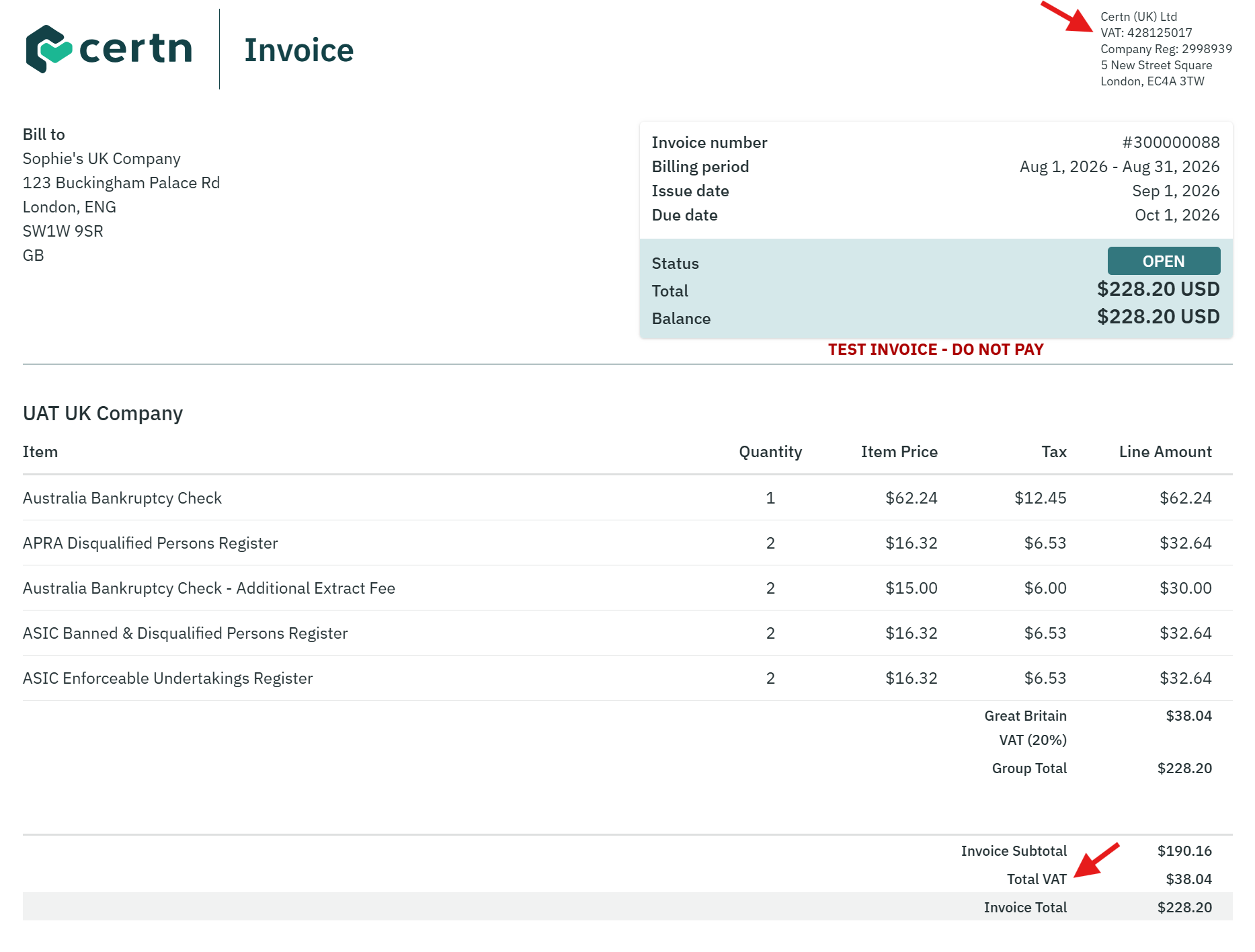This screenshot has width=1255, height=952.
Task: Select postcode SW1W 9SR
Action: [63, 231]
